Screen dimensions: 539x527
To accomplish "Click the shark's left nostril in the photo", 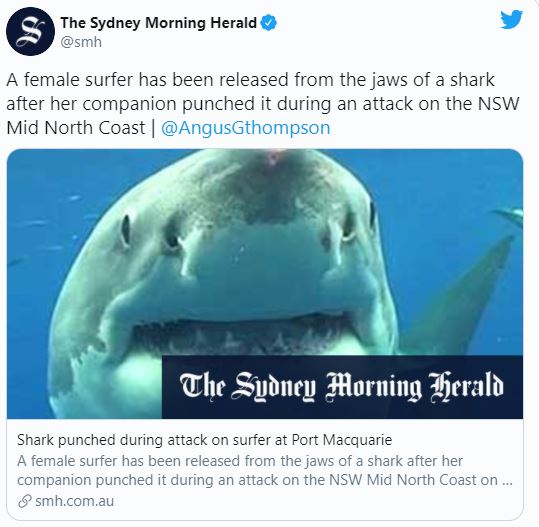I will click(172, 237).
